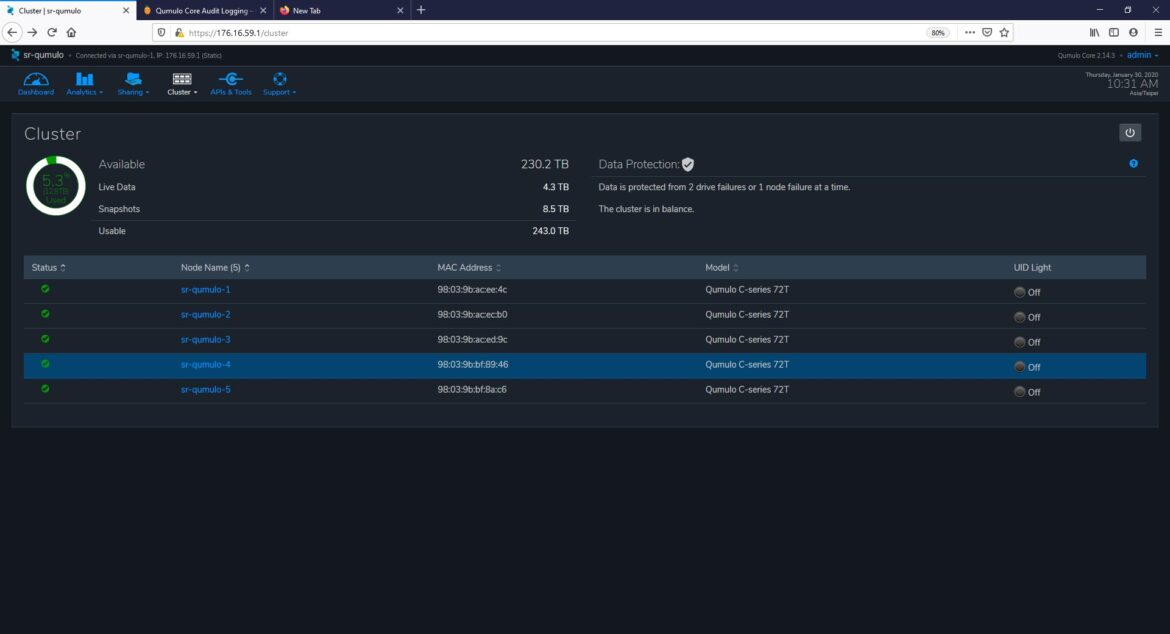This screenshot has width=1170, height=634.
Task: Select MAC address 98:03:9b:bf:8a:c6
Action: tap(472, 389)
